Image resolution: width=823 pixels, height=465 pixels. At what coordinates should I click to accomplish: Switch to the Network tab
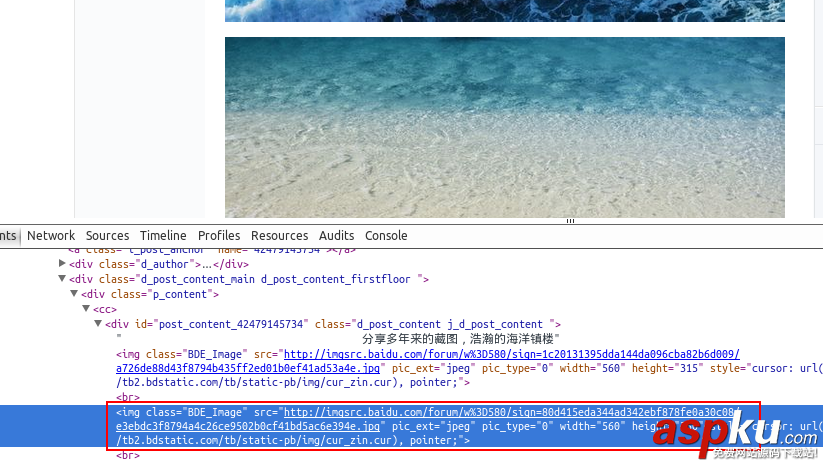point(51,236)
